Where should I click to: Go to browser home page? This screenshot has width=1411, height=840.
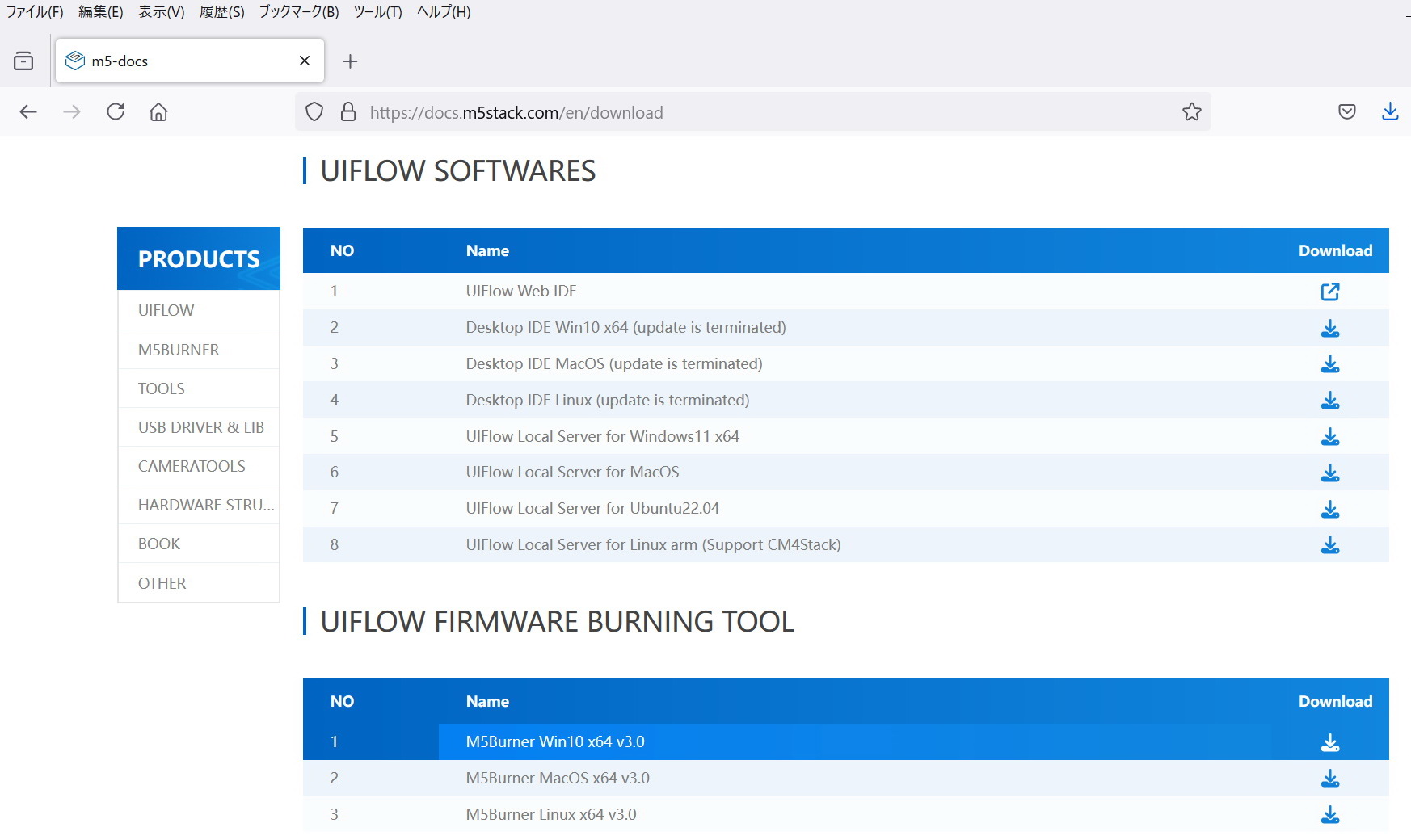158,111
